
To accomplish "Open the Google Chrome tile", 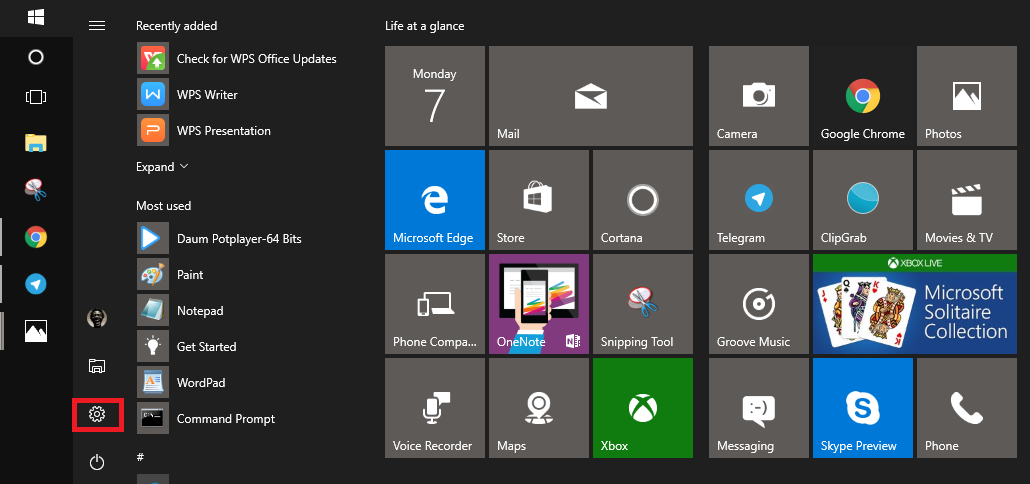I will 862,96.
